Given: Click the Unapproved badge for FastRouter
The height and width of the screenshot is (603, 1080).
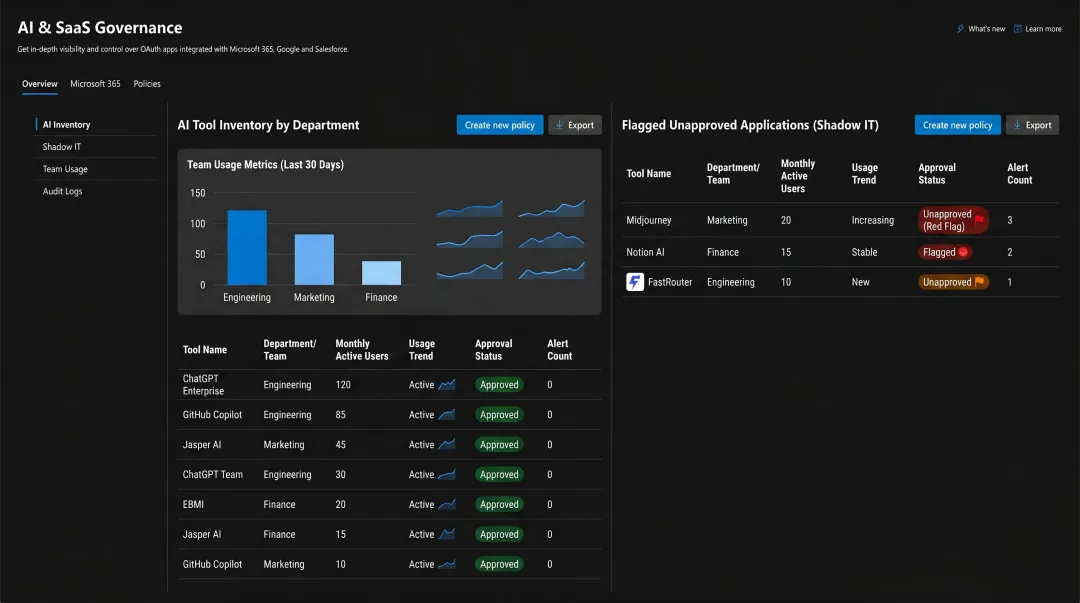Looking at the screenshot, I should coord(953,282).
